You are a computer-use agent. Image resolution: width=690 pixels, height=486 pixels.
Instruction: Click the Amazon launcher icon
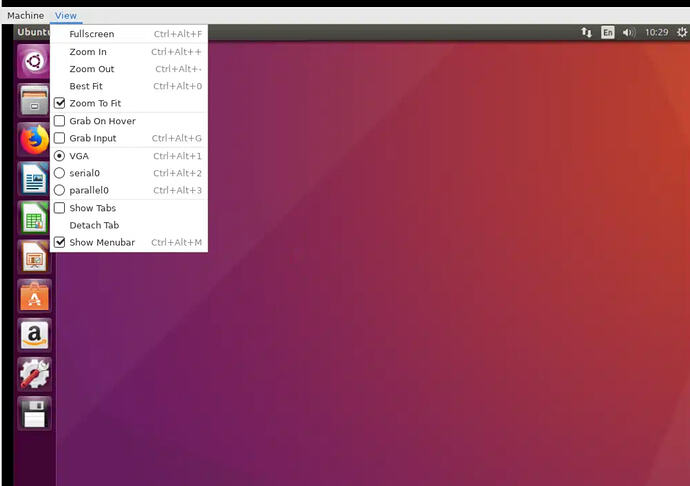coord(34,335)
